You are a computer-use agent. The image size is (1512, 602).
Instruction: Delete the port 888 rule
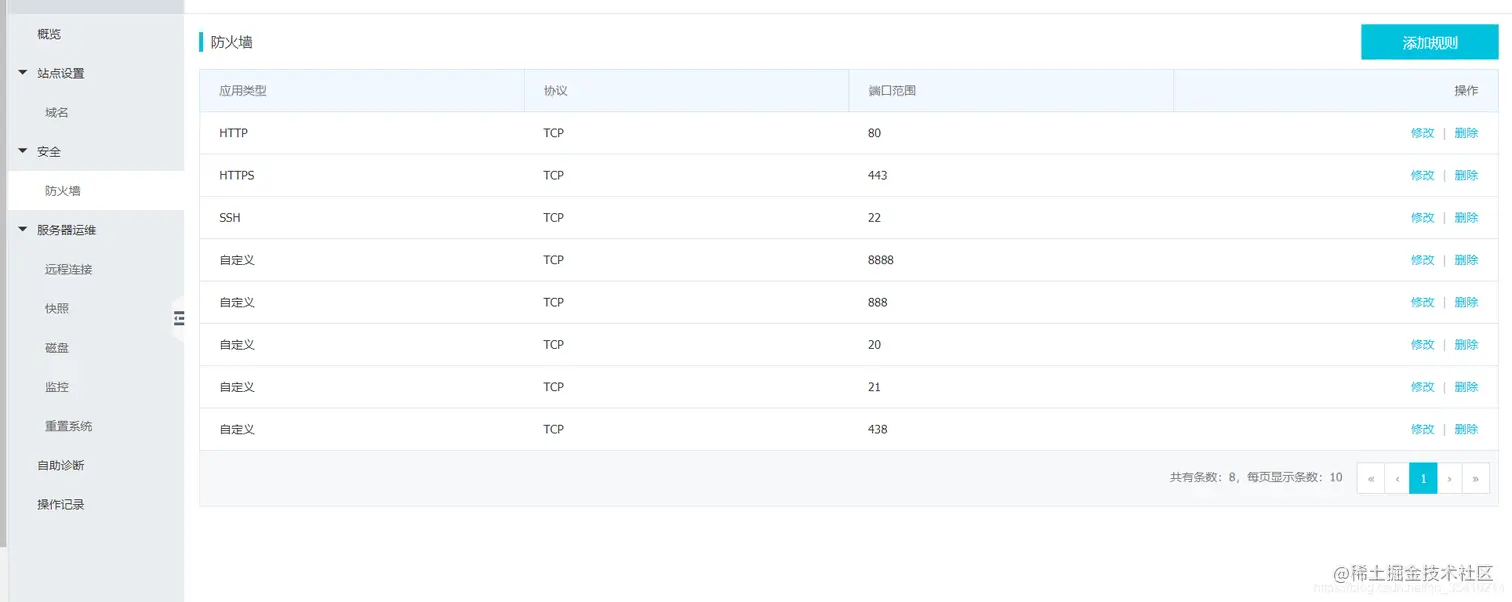(1466, 302)
